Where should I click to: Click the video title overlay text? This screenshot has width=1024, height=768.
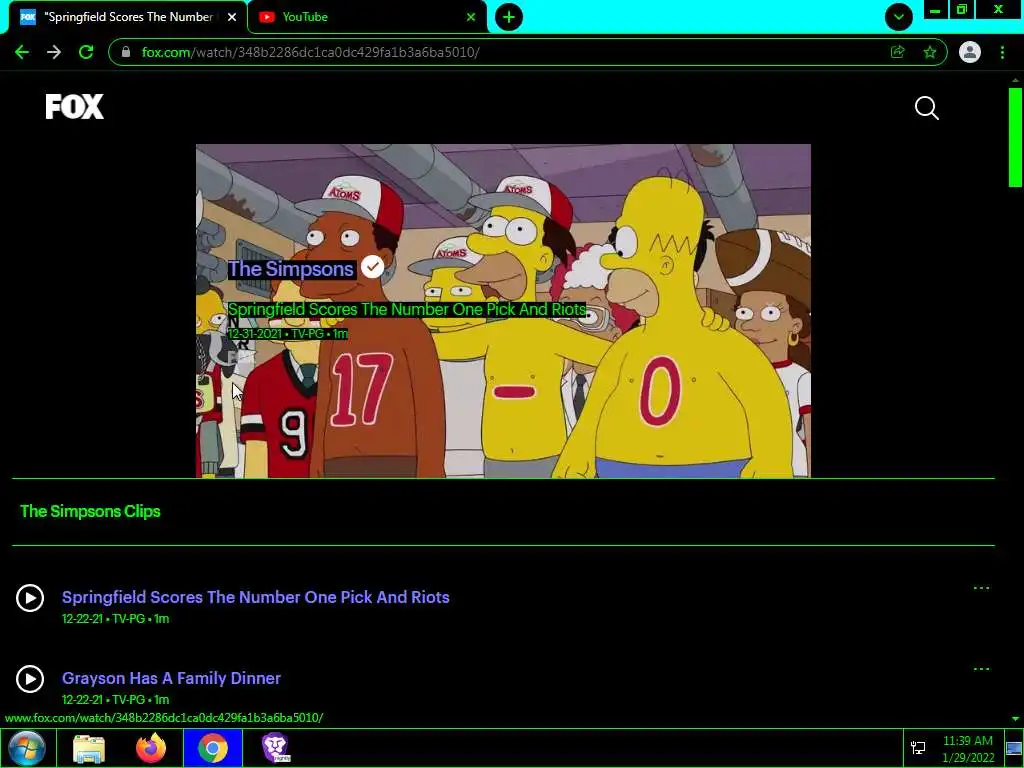pos(407,309)
